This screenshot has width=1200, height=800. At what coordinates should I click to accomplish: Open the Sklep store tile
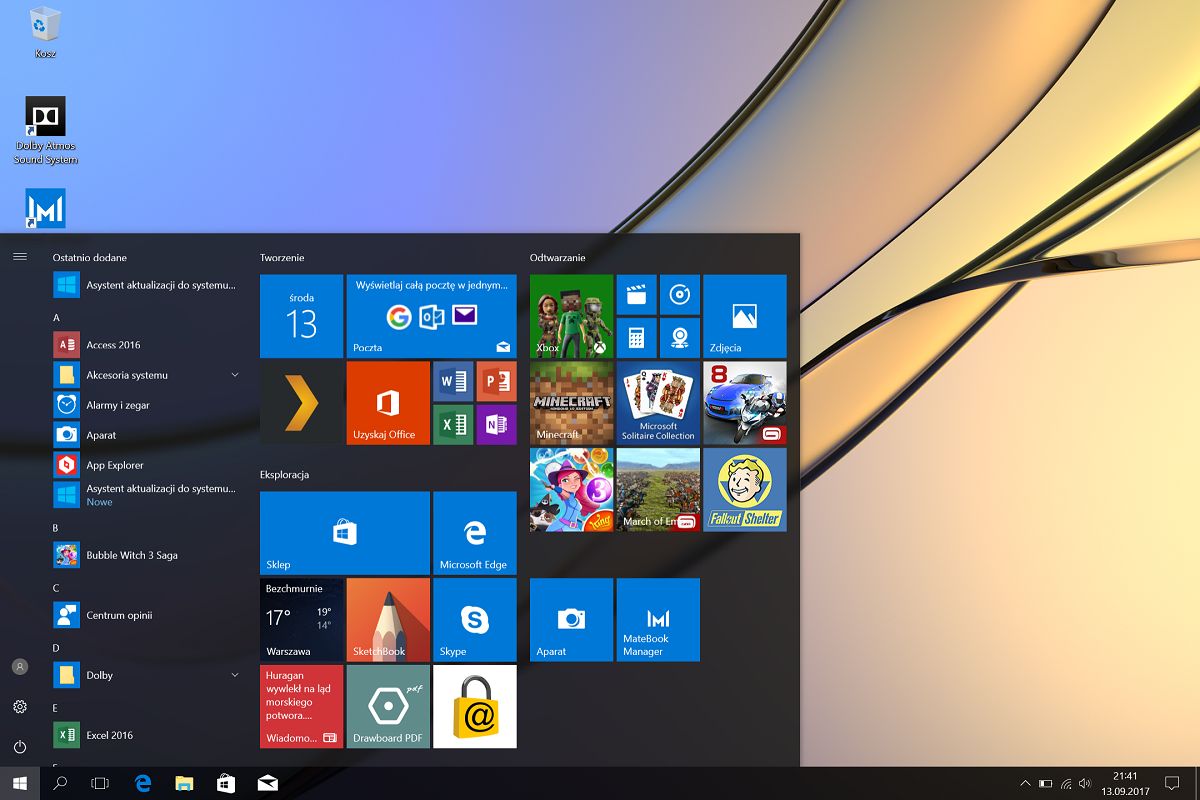[345, 533]
